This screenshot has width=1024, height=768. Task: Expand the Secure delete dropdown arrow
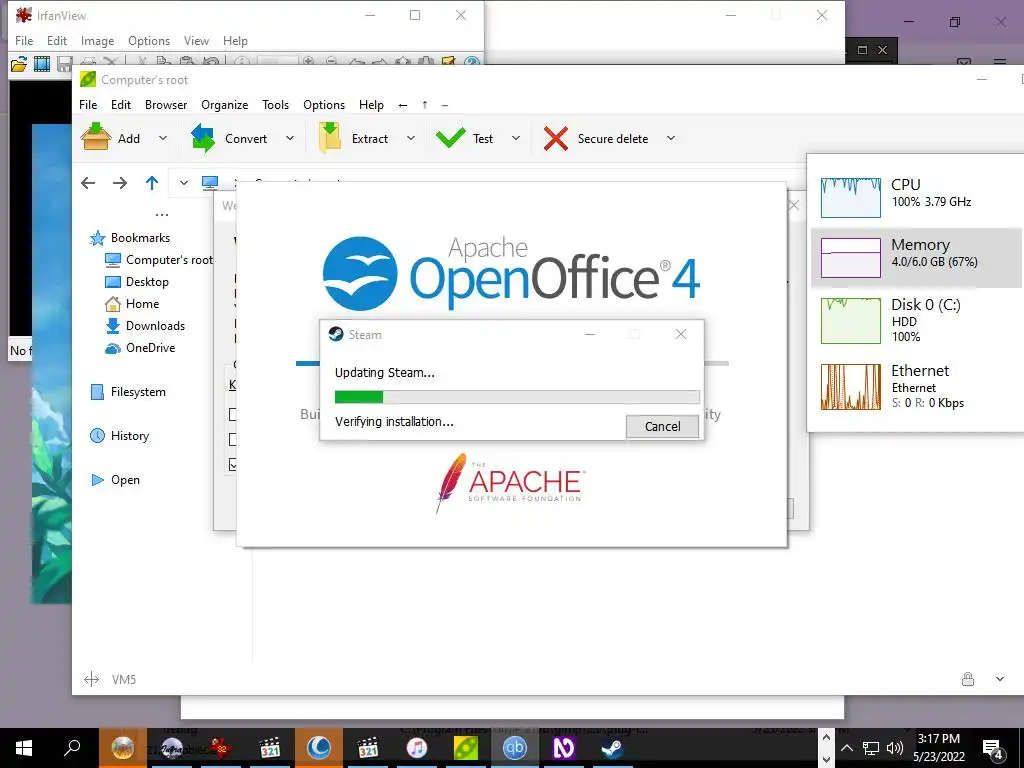pyautogui.click(x=671, y=138)
